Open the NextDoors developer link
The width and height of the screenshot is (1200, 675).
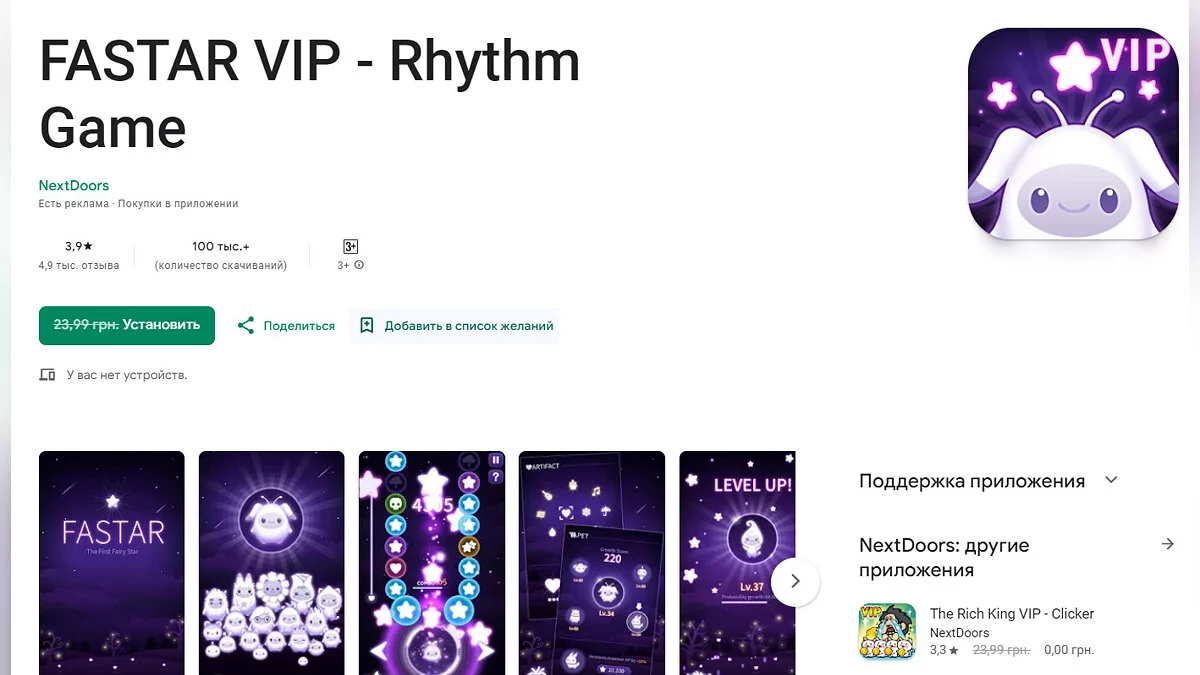(x=74, y=185)
